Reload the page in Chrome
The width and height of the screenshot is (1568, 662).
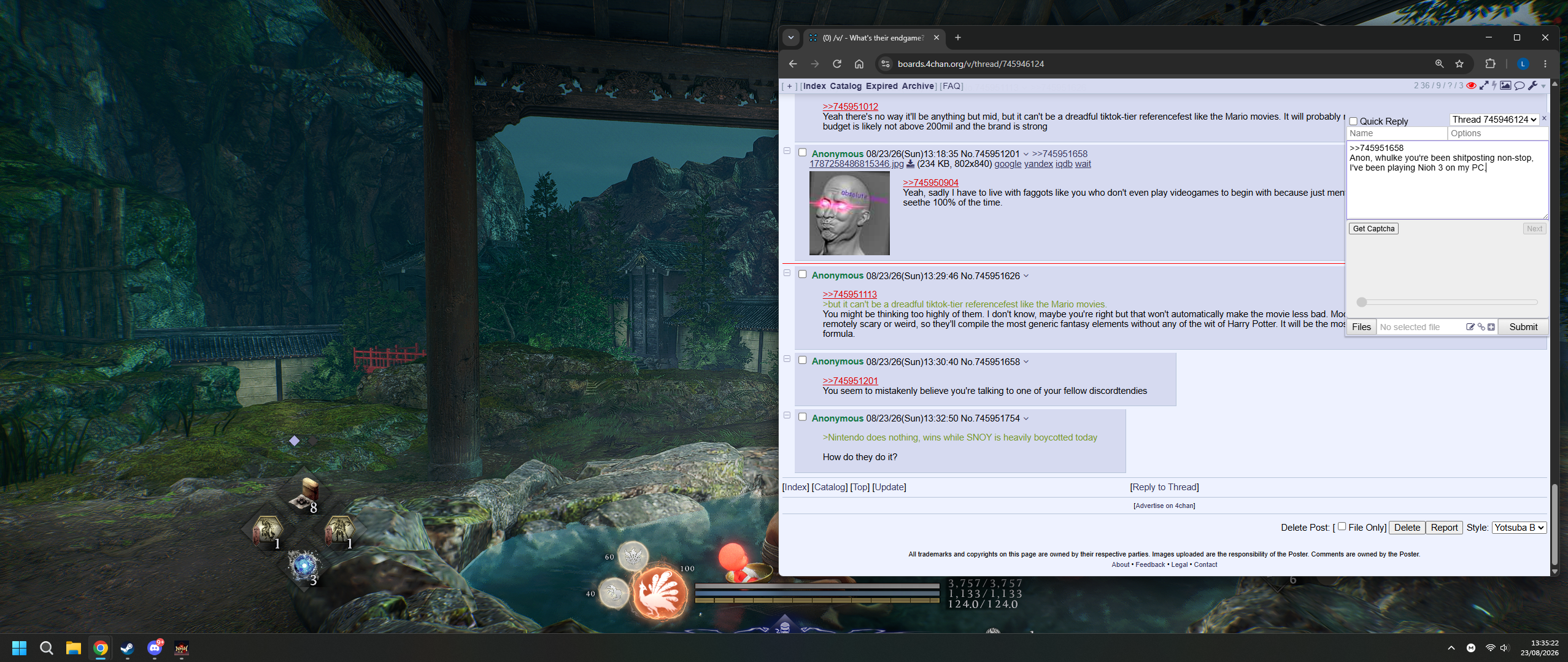pos(836,64)
